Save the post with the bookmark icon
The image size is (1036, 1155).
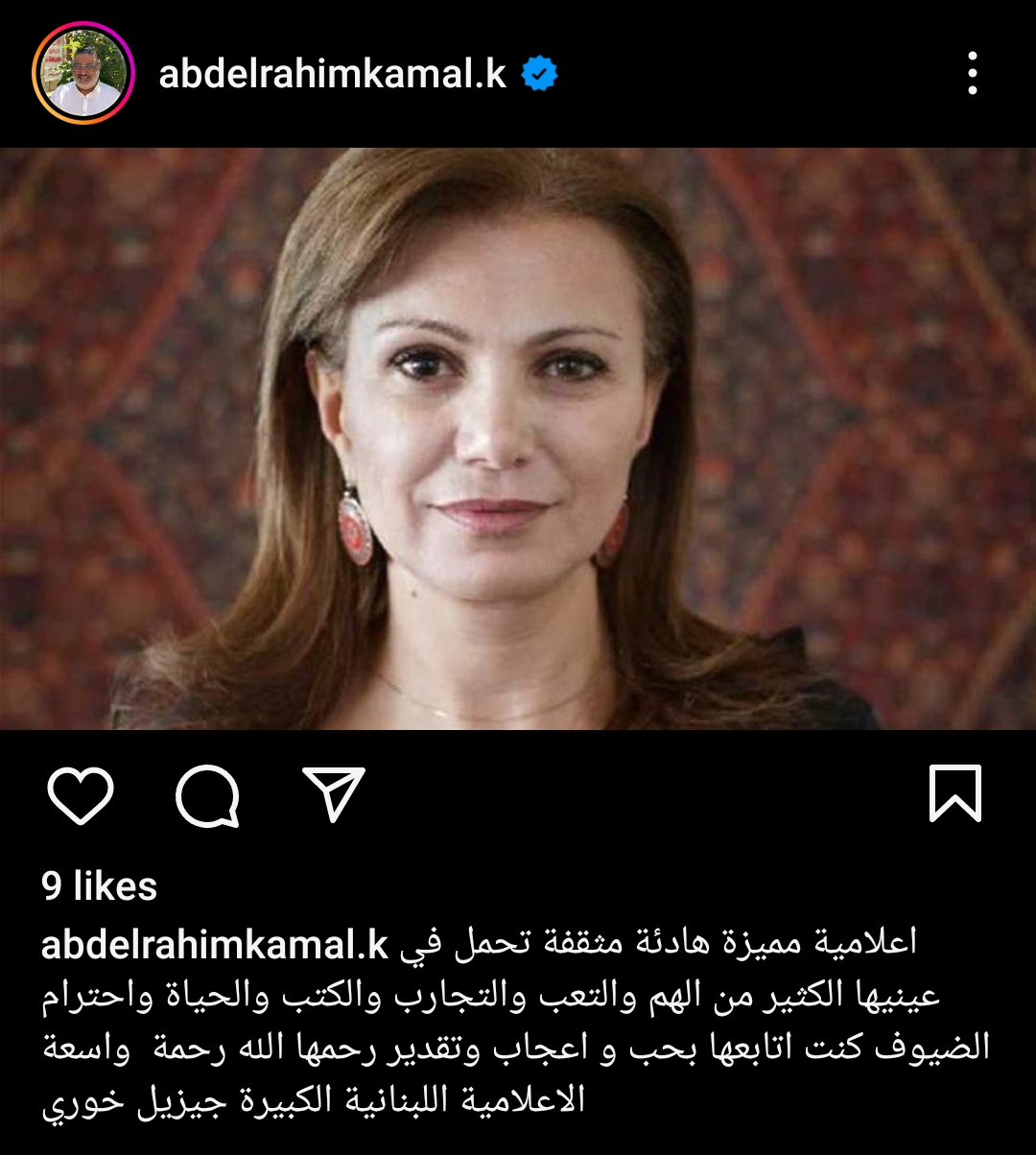click(955, 793)
